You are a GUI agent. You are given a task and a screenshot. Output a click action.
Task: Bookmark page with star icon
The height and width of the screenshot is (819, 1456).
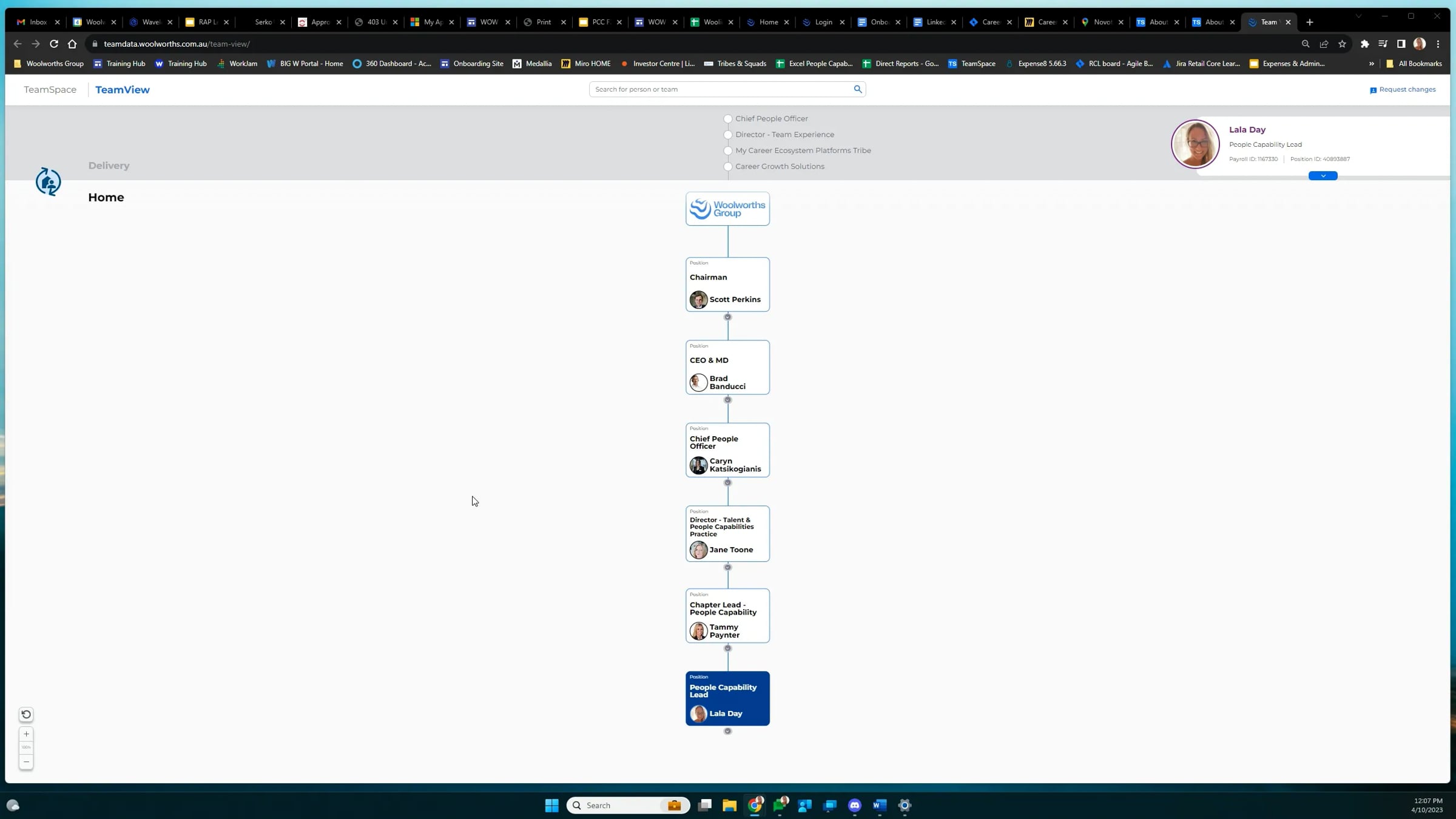[x=1342, y=44]
